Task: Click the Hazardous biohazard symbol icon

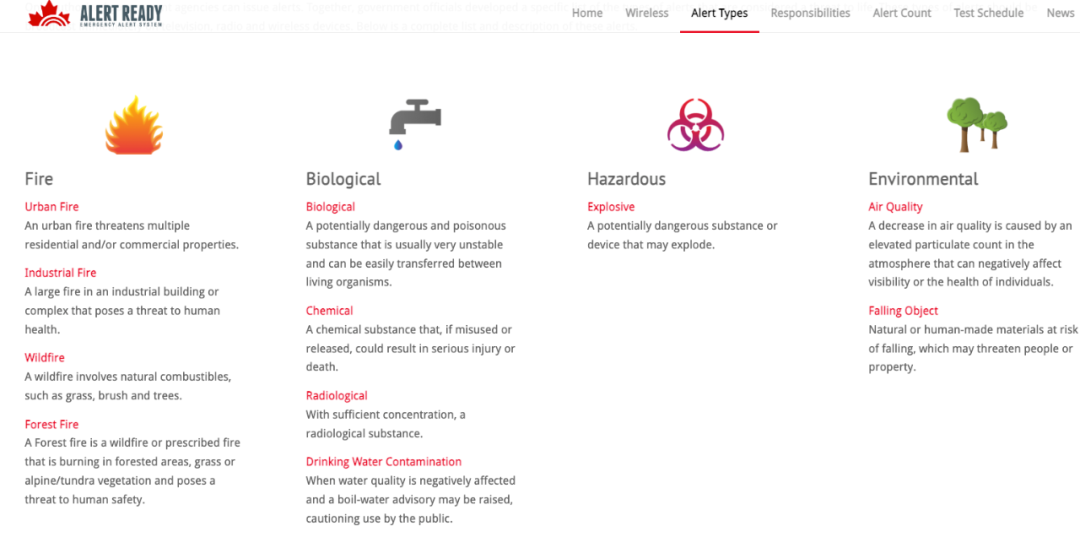Action: click(696, 125)
